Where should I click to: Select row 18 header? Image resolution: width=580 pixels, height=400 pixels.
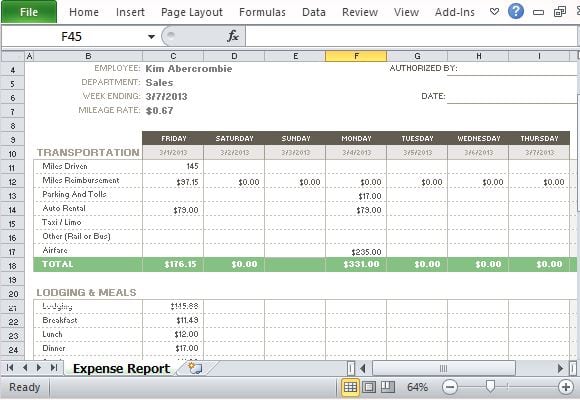13,266
